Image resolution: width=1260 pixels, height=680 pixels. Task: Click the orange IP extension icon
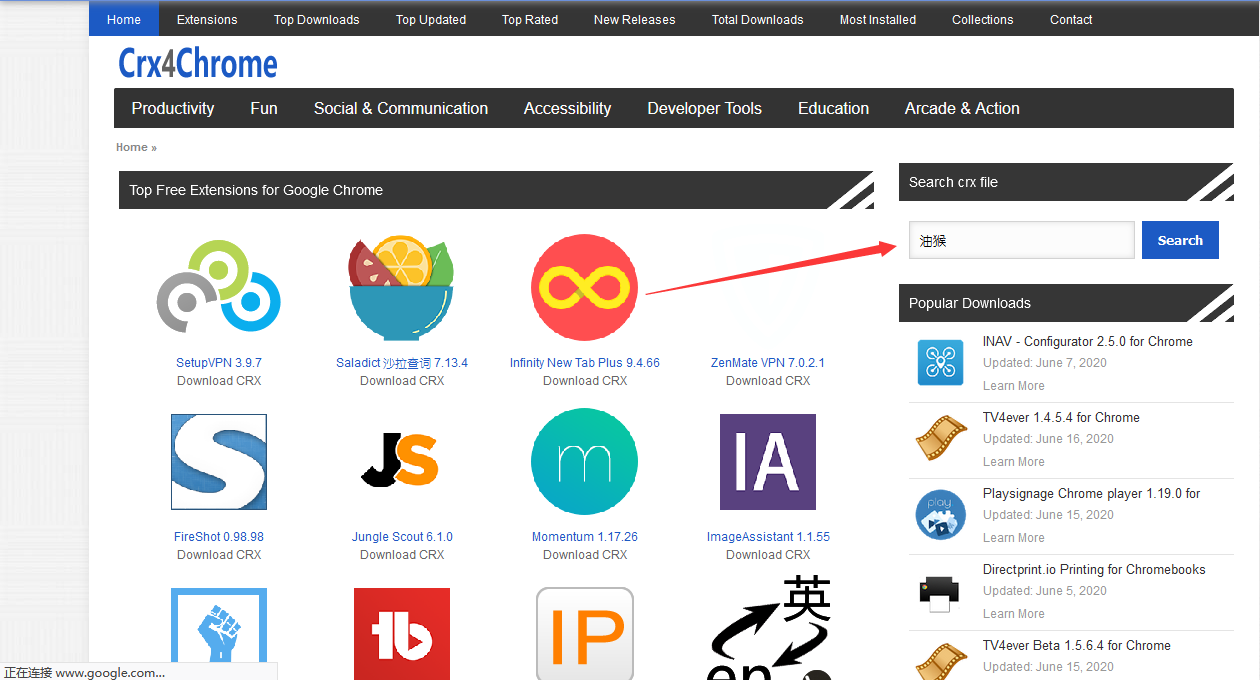click(x=584, y=634)
